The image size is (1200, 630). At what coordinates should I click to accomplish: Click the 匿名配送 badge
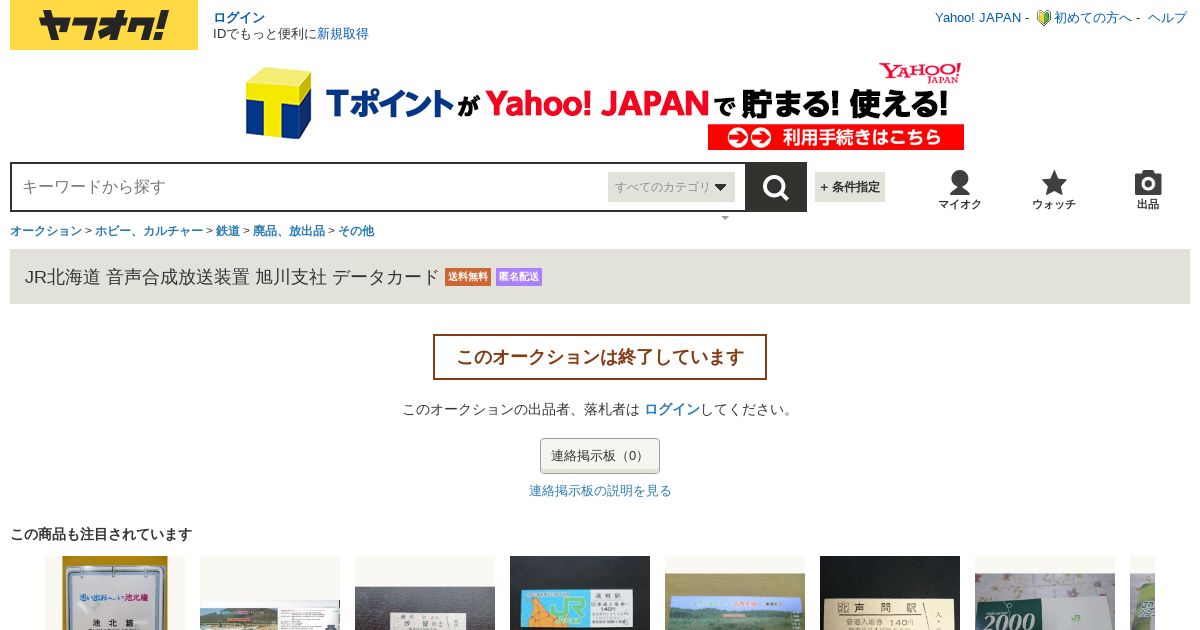519,277
